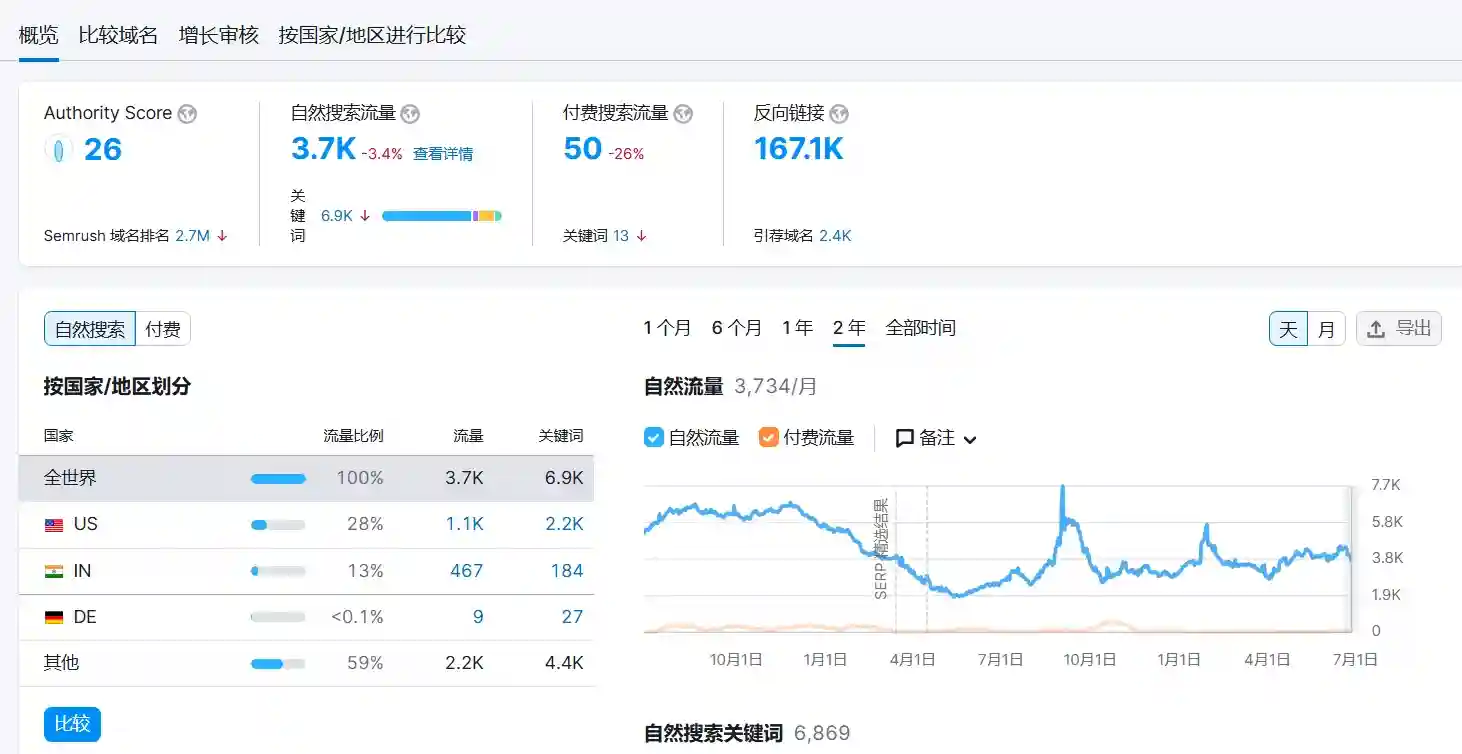
Task: Open the 增长审核 tab
Action: pos(218,35)
